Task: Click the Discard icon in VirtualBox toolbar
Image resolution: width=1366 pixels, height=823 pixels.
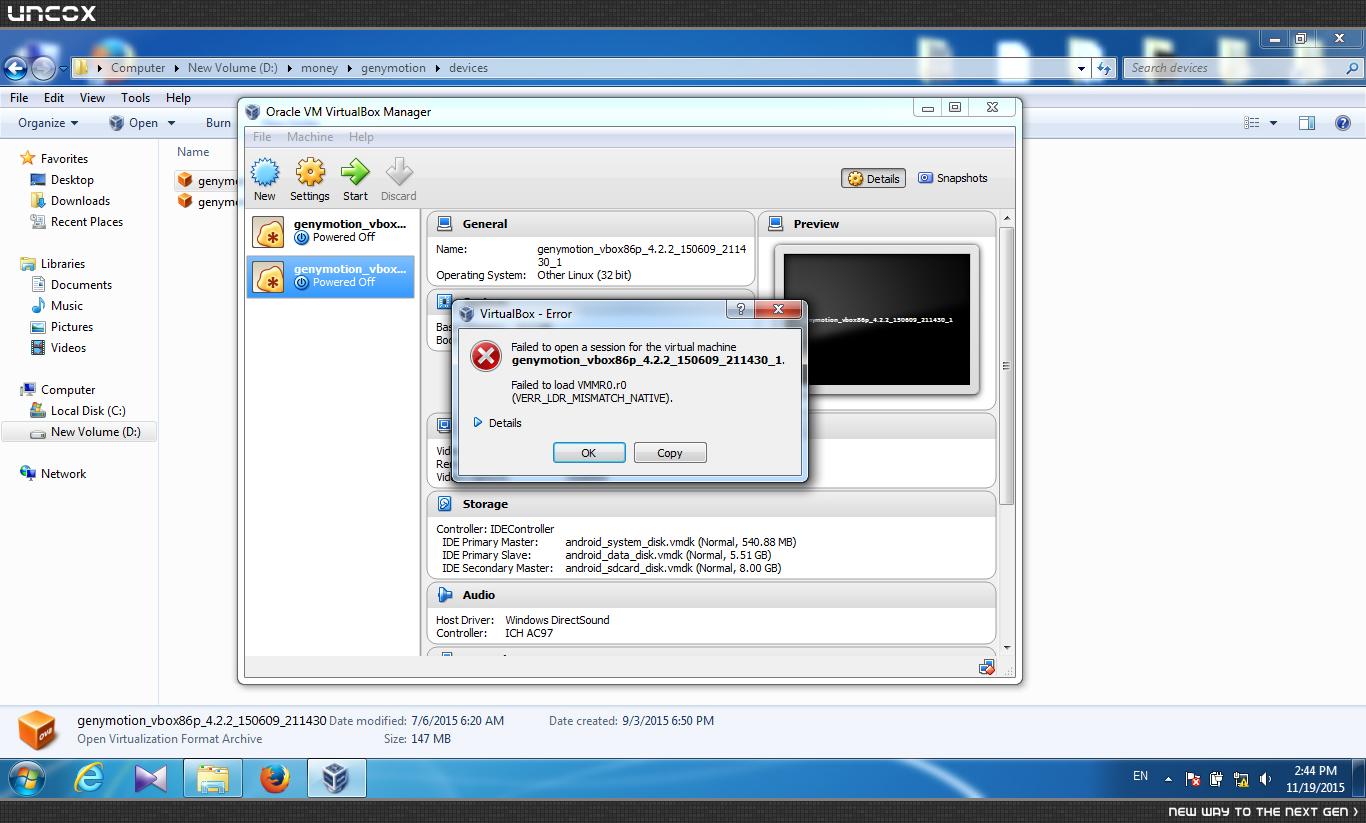Action: pos(399,172)
